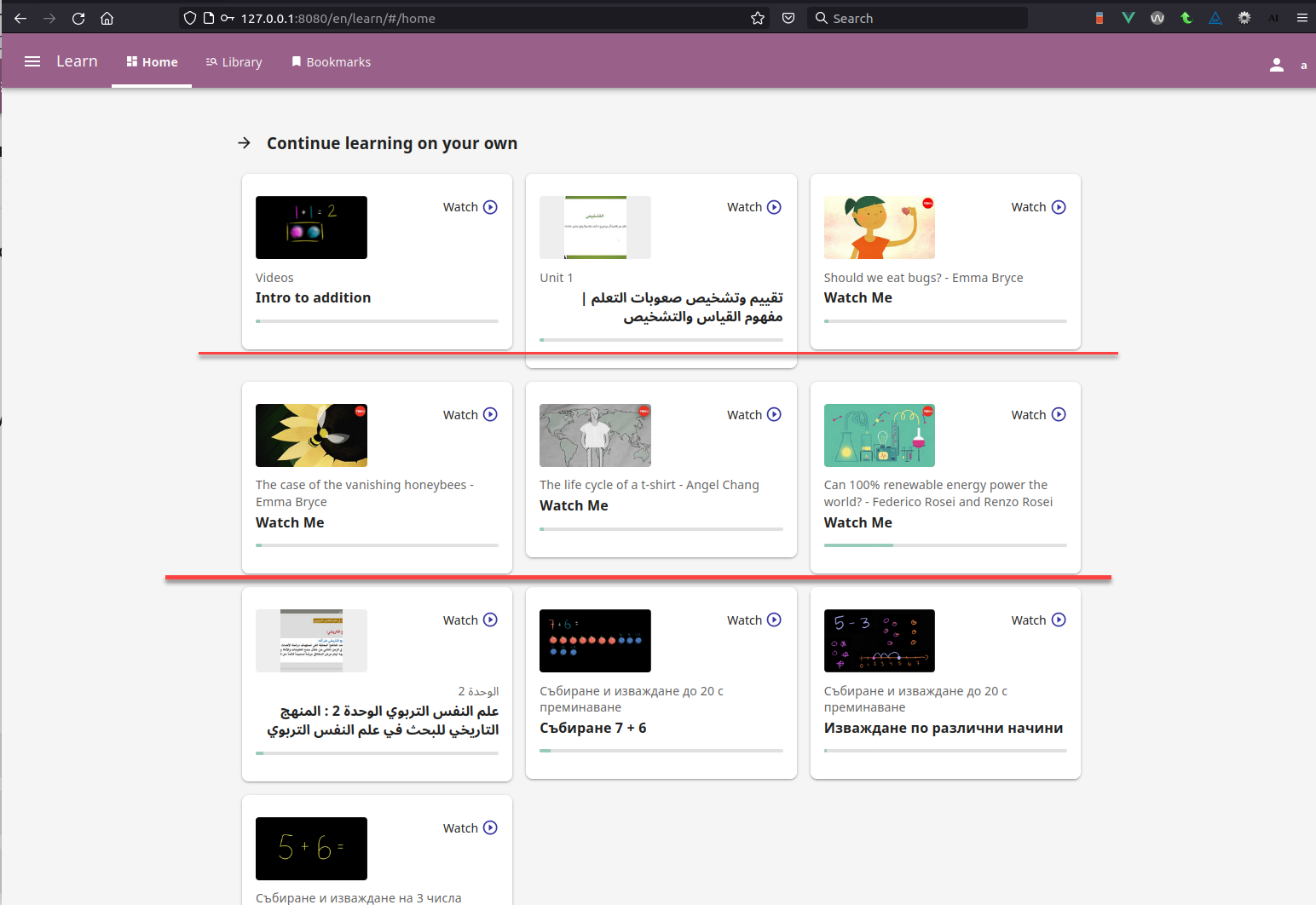1316x905 pixels.
Task: Toggle the bookmark star in the address bar
Action: [x=757, y=18]
